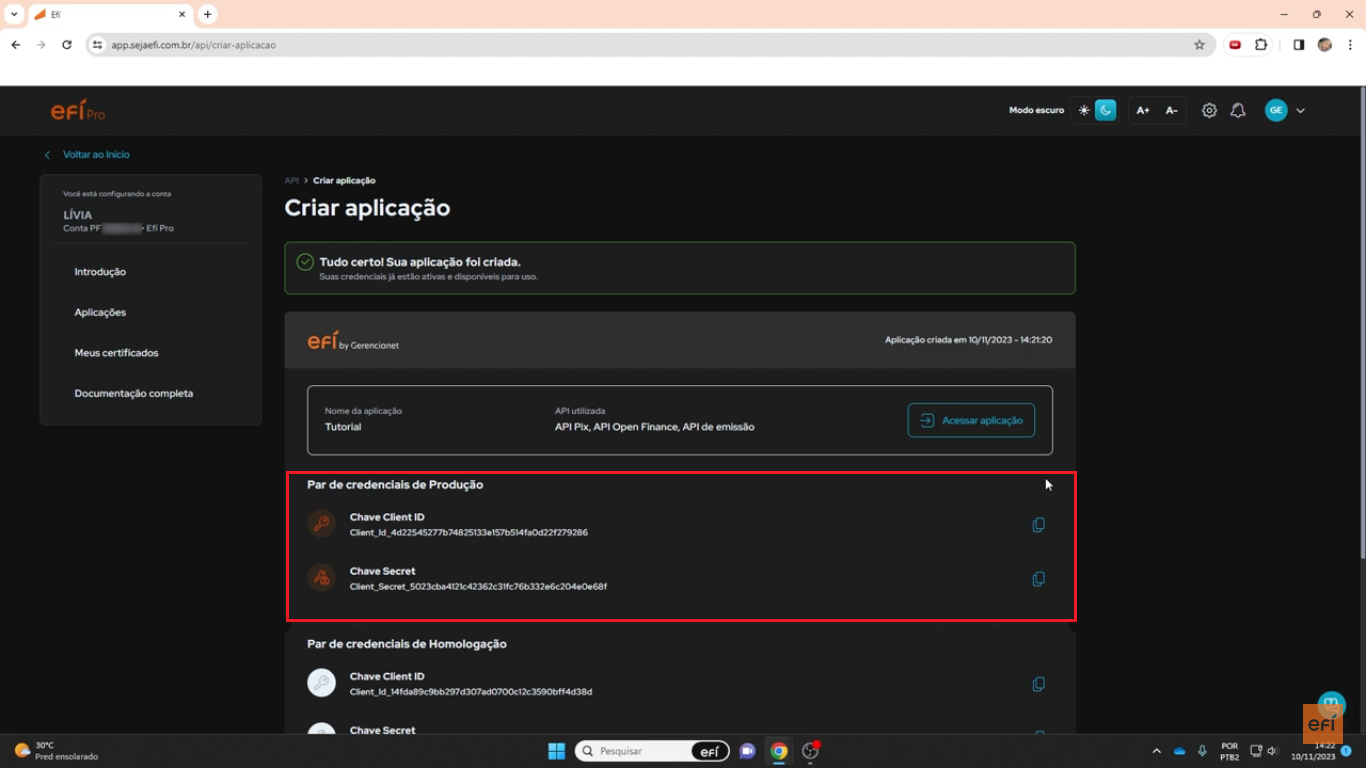The image size is (1366, 768).
Task: Expand the account dropdown chevron beside GE
Action: coord(1300,111)
